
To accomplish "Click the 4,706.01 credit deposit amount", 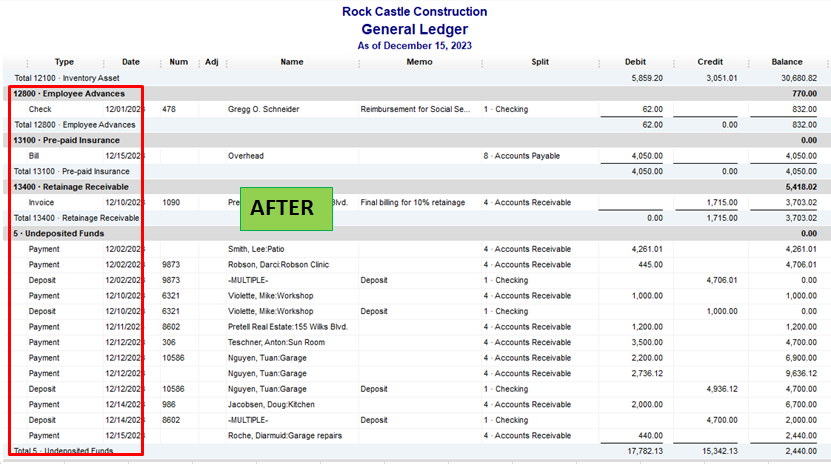I will [x=721, y=280].
